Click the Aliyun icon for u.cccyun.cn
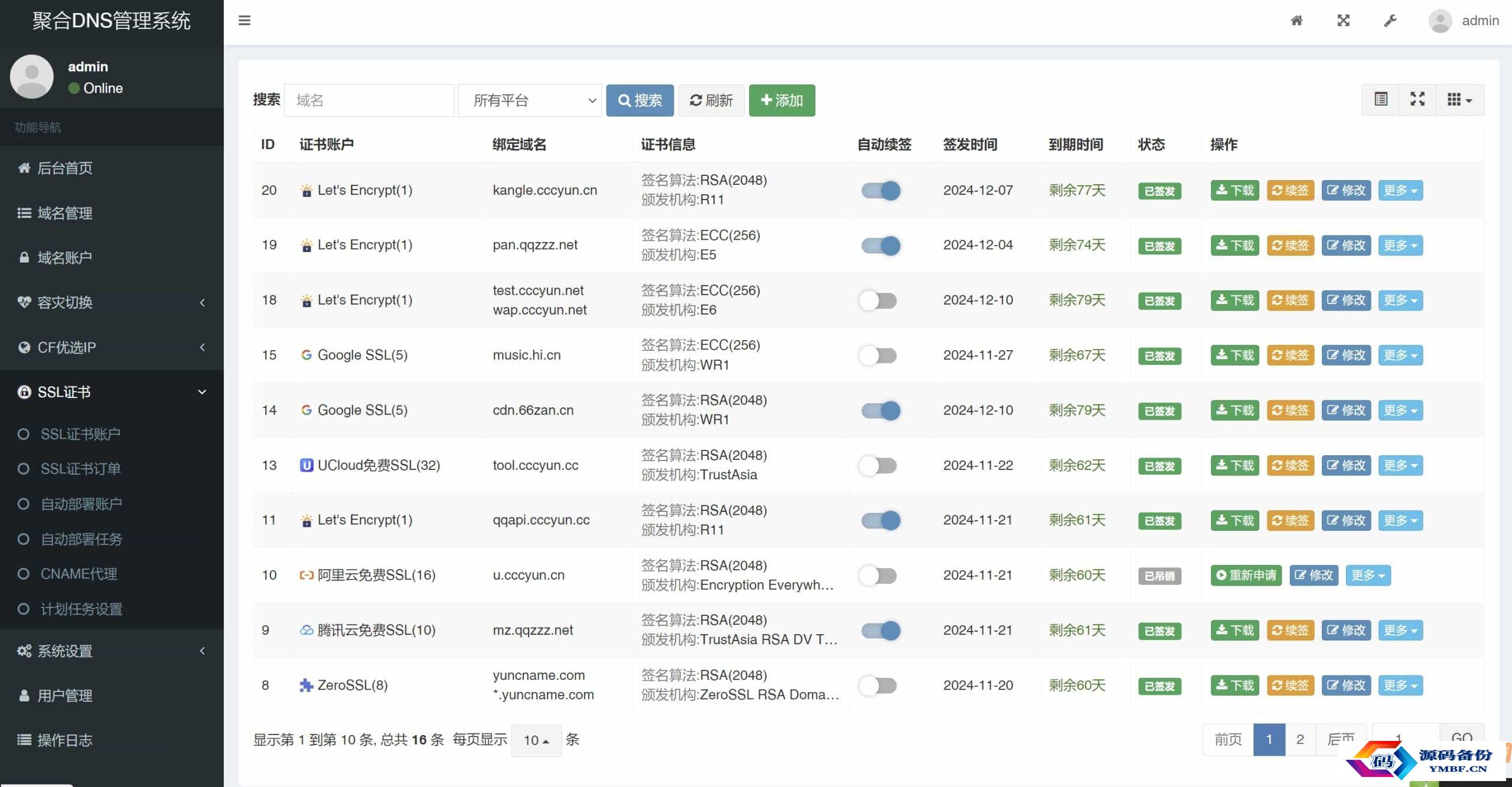 [306, 575]
